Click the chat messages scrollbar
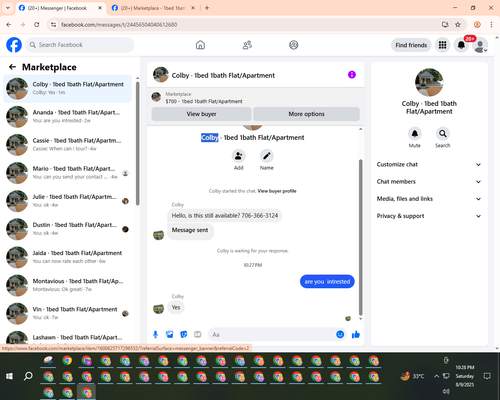Screen dimensions: 500x400 pos(360,237)
